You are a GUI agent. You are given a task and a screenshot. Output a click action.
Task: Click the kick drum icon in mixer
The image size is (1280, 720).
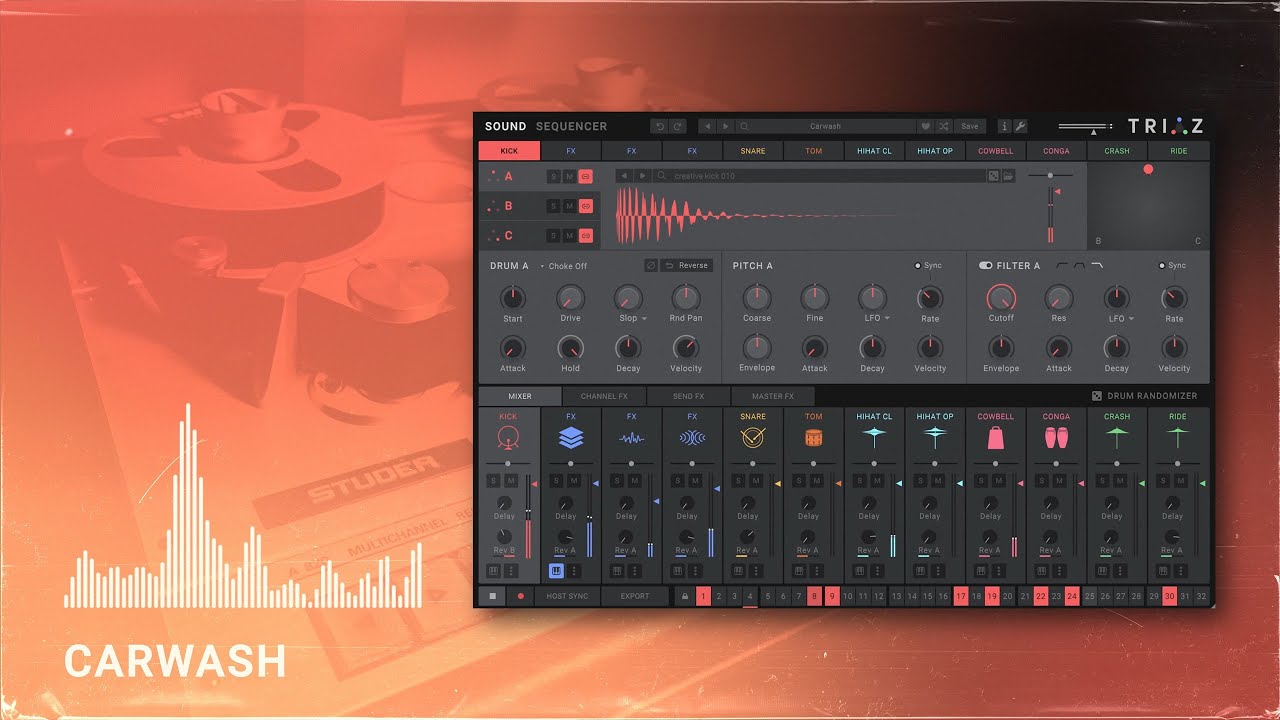(x=508, y=437)
